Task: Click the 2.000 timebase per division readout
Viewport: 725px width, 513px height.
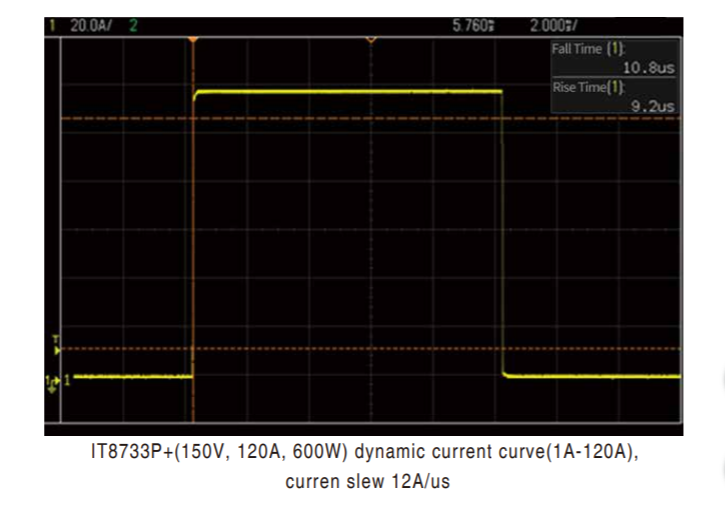Action: point(553,25)
